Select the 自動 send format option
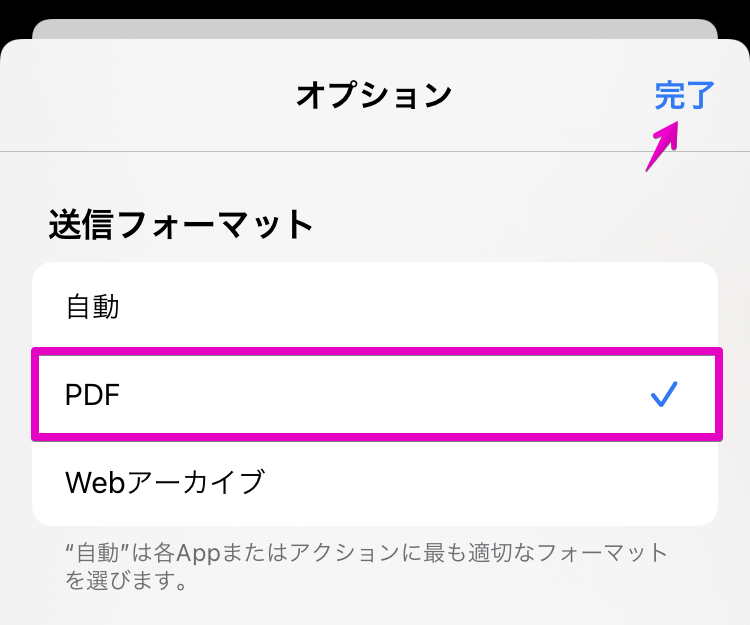Image resolution: width=750 pixels, height=625 pixels. click(375, 306)
